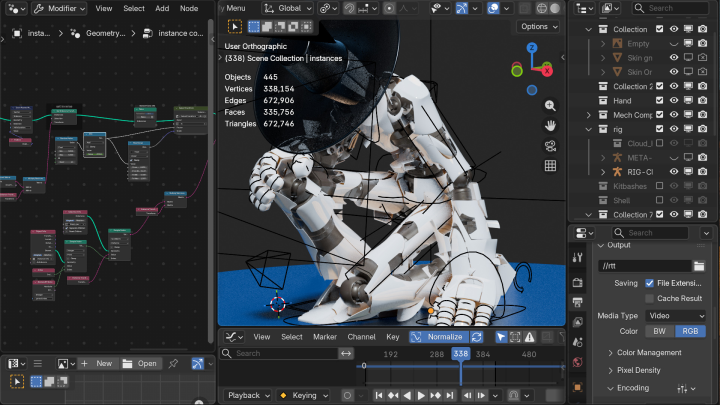Screen dimensions: 720x405
Task: Switch orthographic/perspective with grid icon
Action: 550,166
